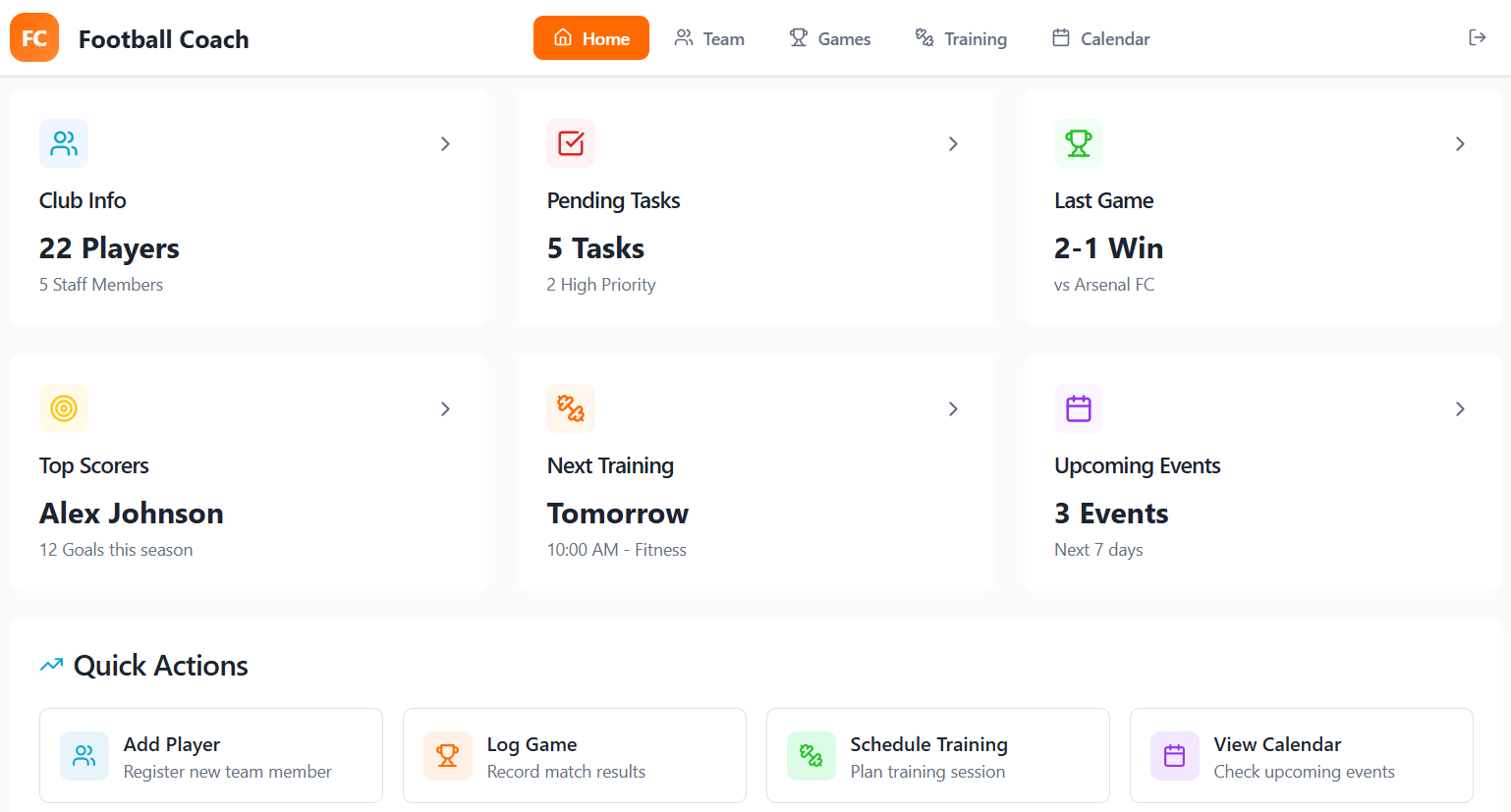
Task: Click the Log Game trophy icon
Action: [x=448, y=756]
